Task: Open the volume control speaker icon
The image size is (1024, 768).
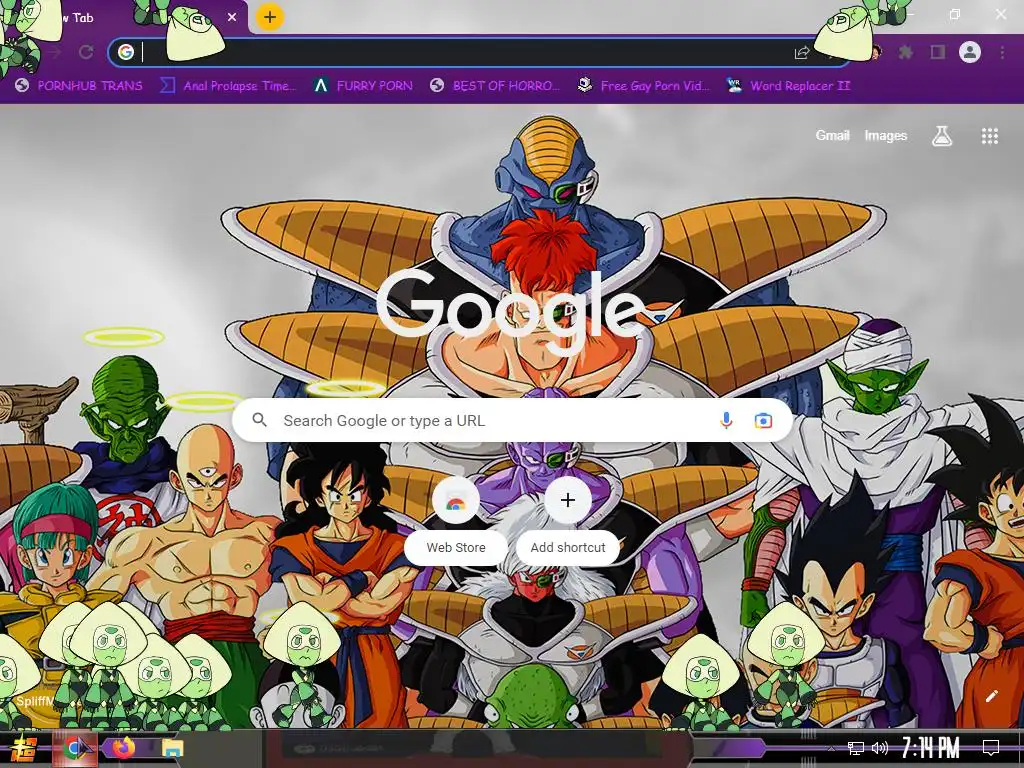Action: 880,748
